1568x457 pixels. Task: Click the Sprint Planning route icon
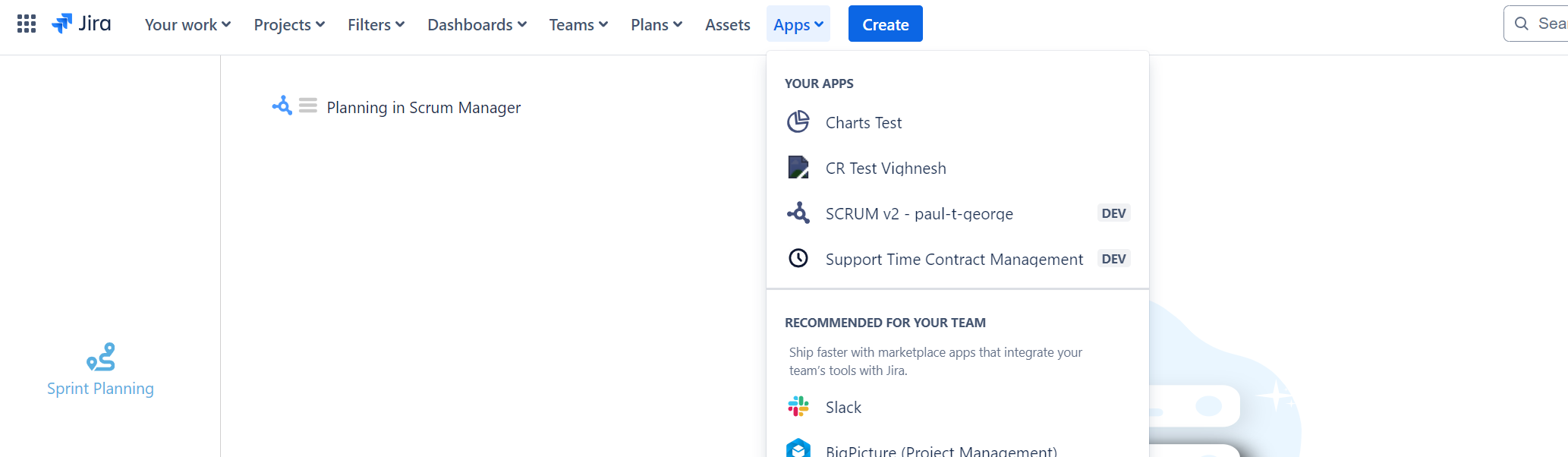[x=101, y=357]
